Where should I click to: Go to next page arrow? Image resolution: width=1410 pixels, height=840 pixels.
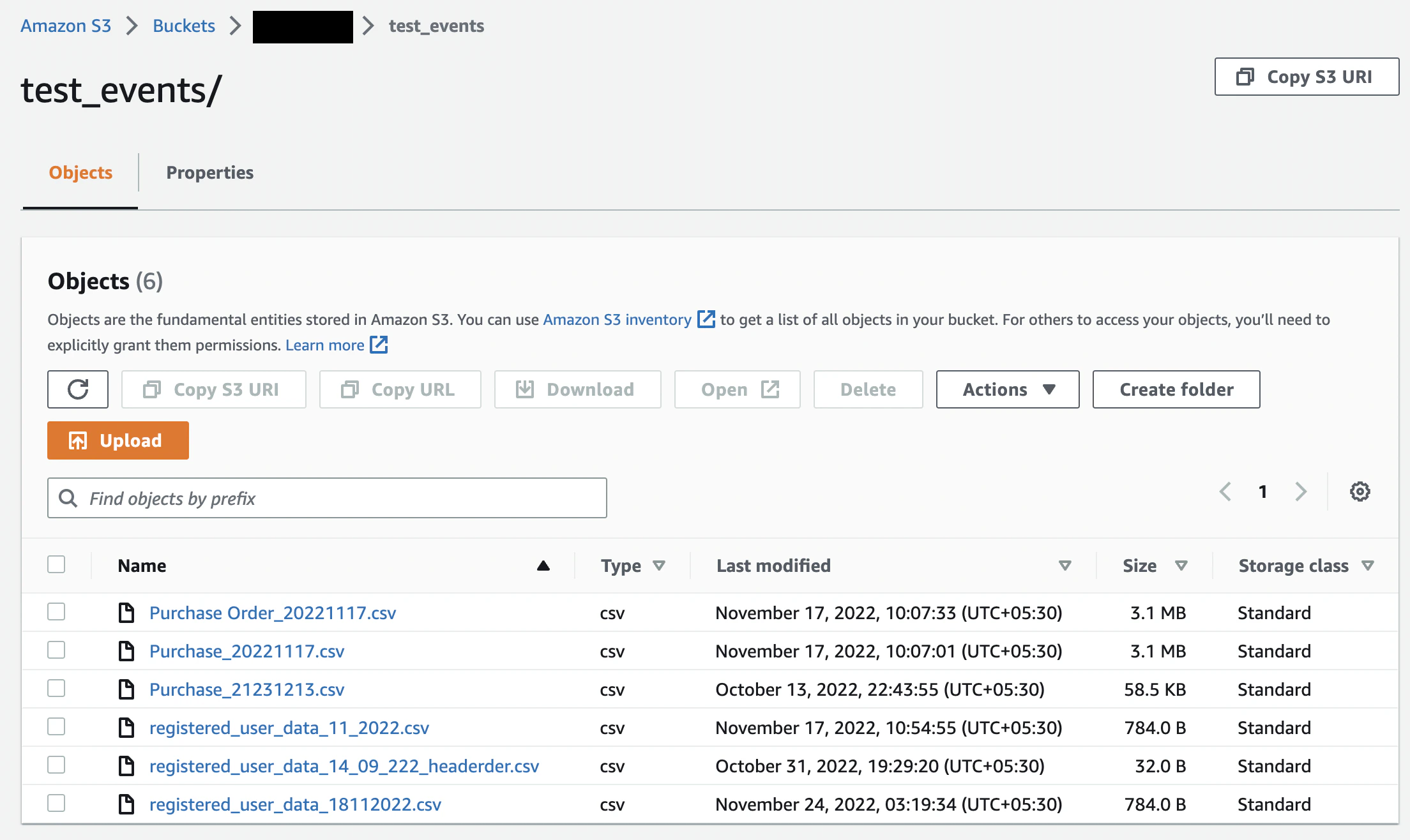pos(1301,491)
